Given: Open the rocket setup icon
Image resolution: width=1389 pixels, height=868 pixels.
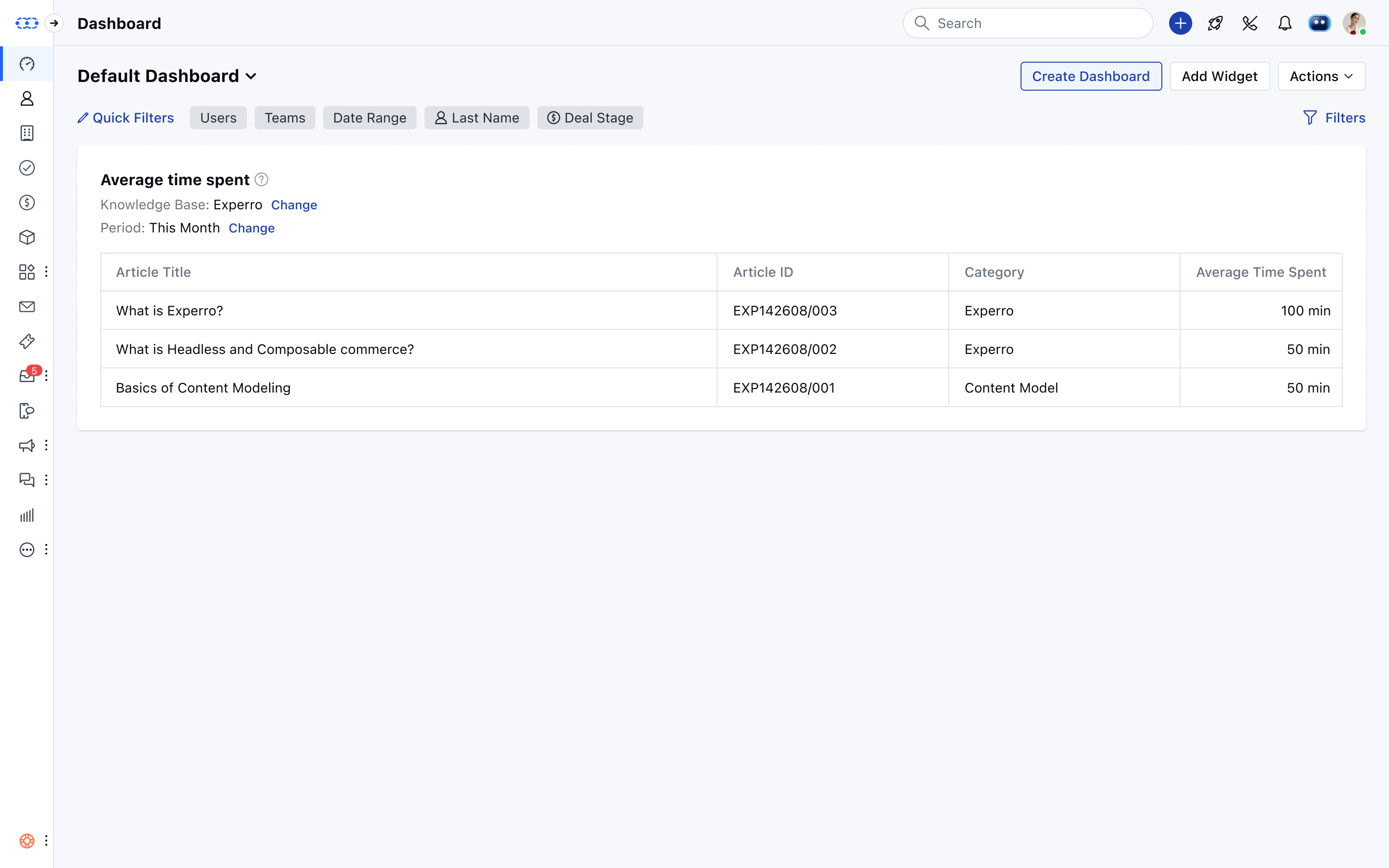Looking at the screenshot, I should pos(1215,23).
